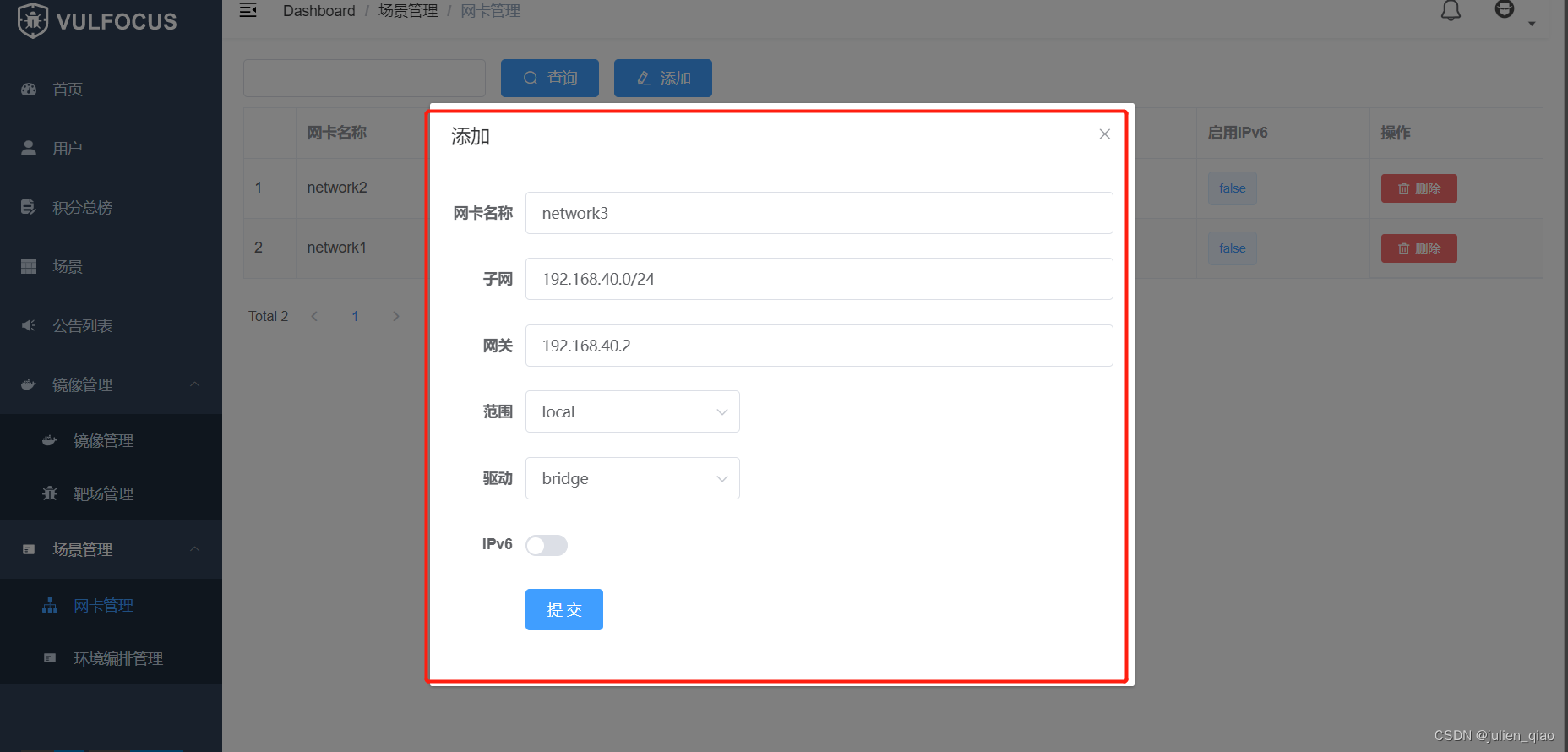
Task: Click the network1 table cell
Action: click(x=337, y=248)
